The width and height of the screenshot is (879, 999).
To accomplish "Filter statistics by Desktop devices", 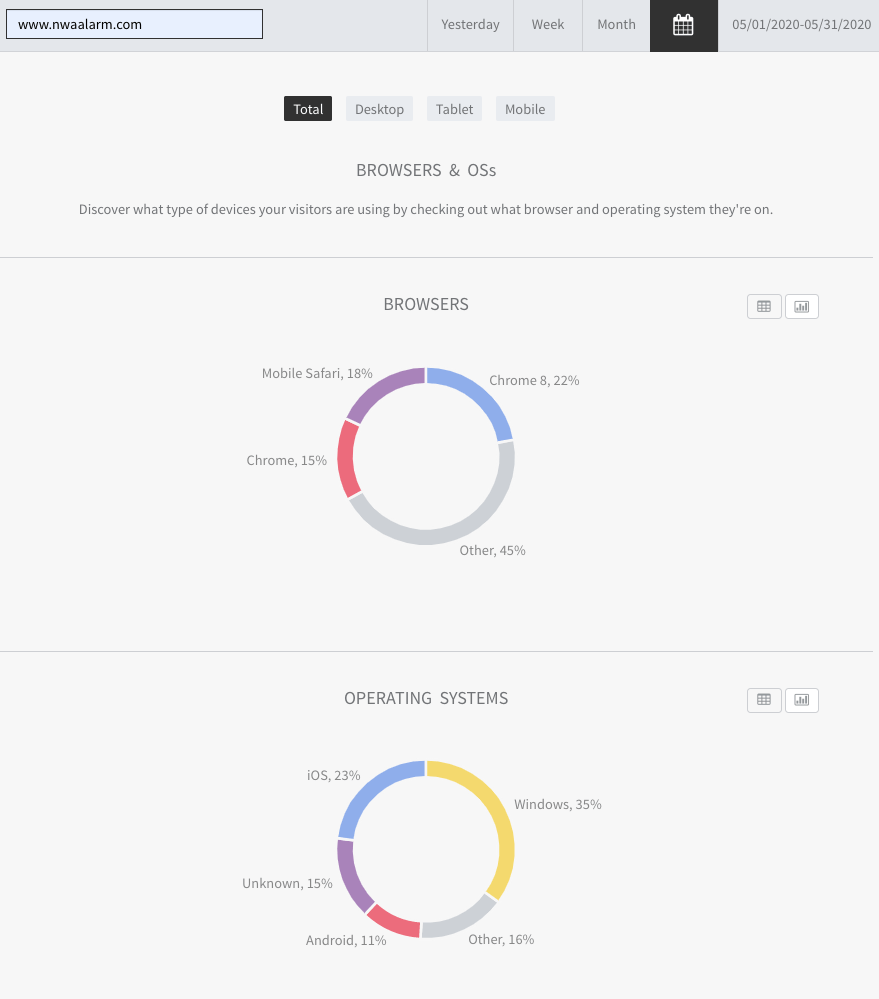I will point(379,109).
